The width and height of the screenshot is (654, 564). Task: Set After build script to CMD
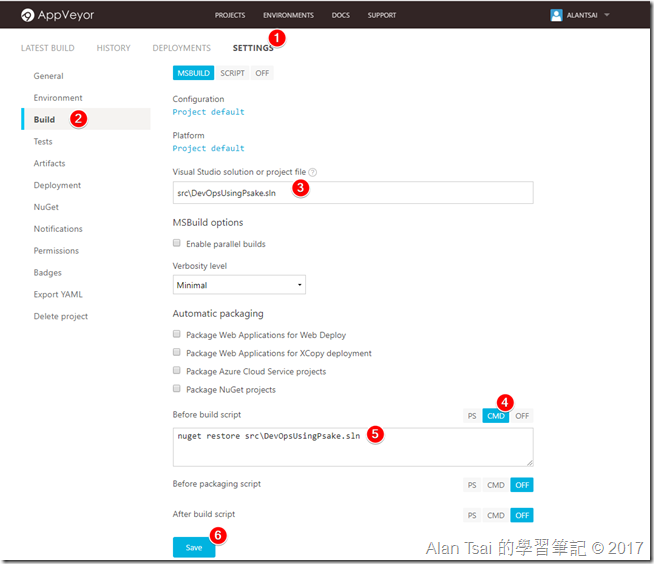(496, 515)
